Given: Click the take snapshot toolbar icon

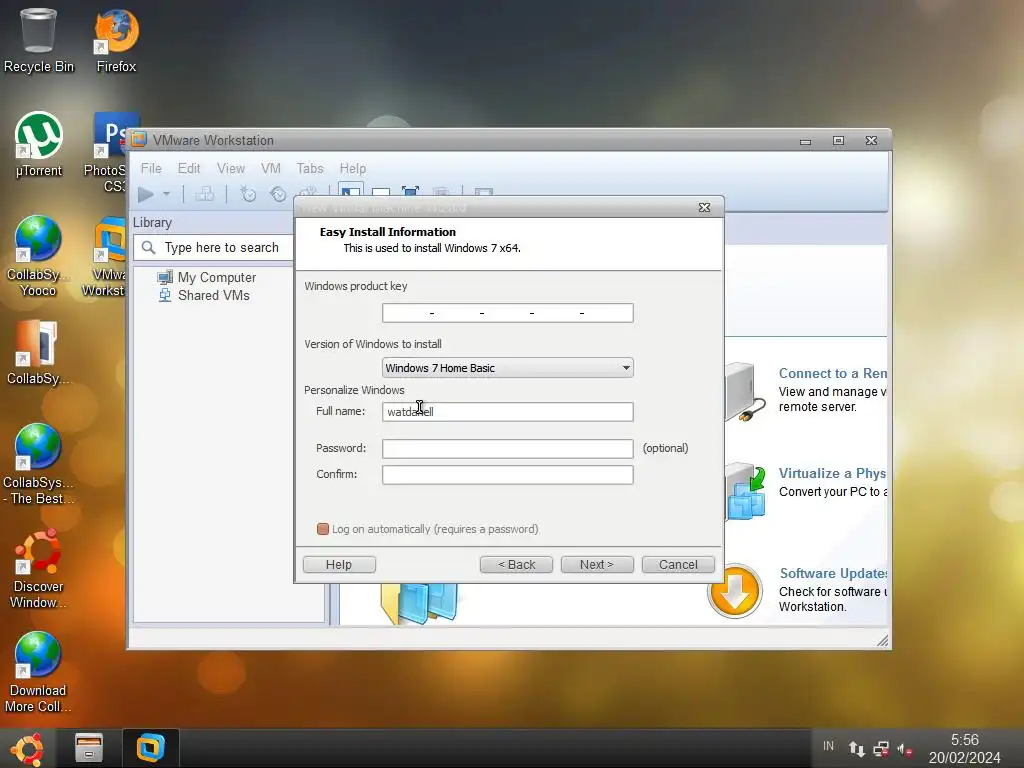Looking at the screenshot, I should 248,194.
